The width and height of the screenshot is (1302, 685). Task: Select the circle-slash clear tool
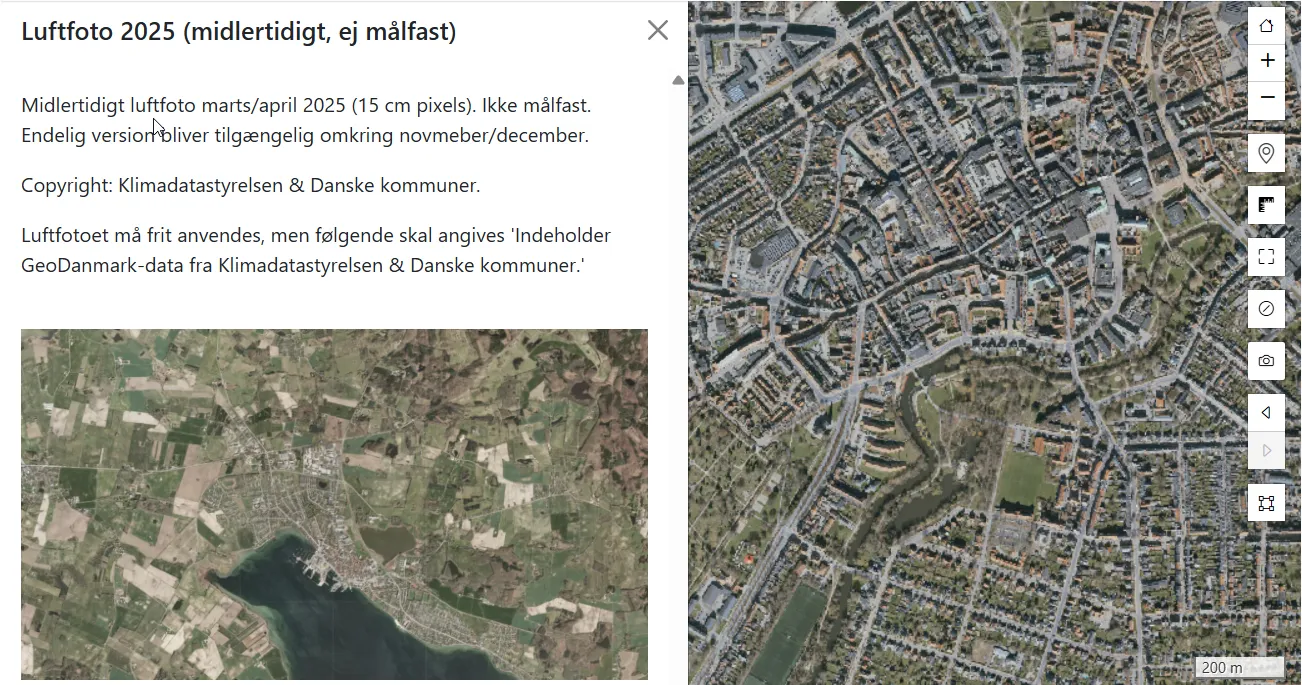1266,308
